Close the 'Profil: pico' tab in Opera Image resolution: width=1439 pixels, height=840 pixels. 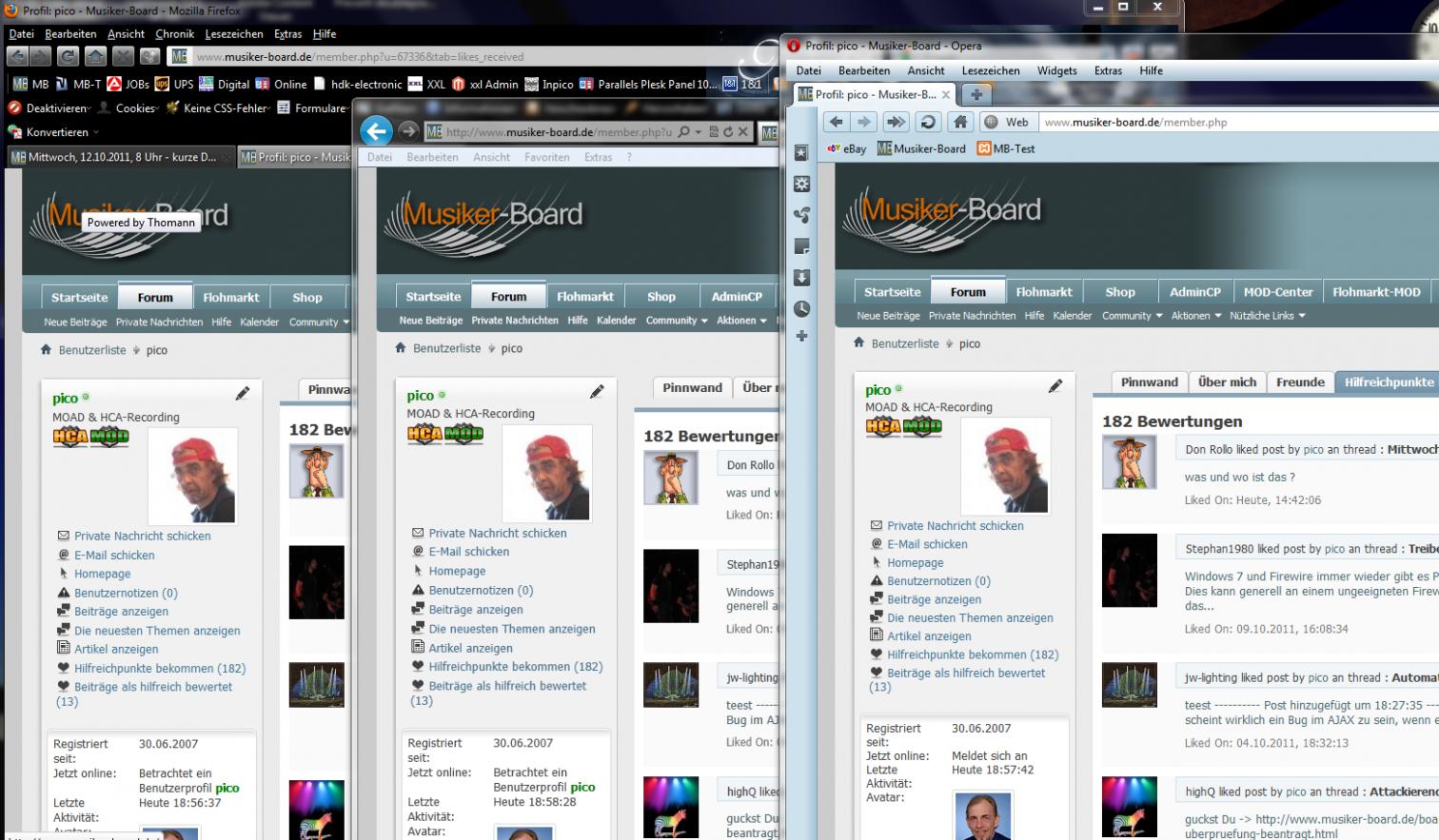[946, 94]
